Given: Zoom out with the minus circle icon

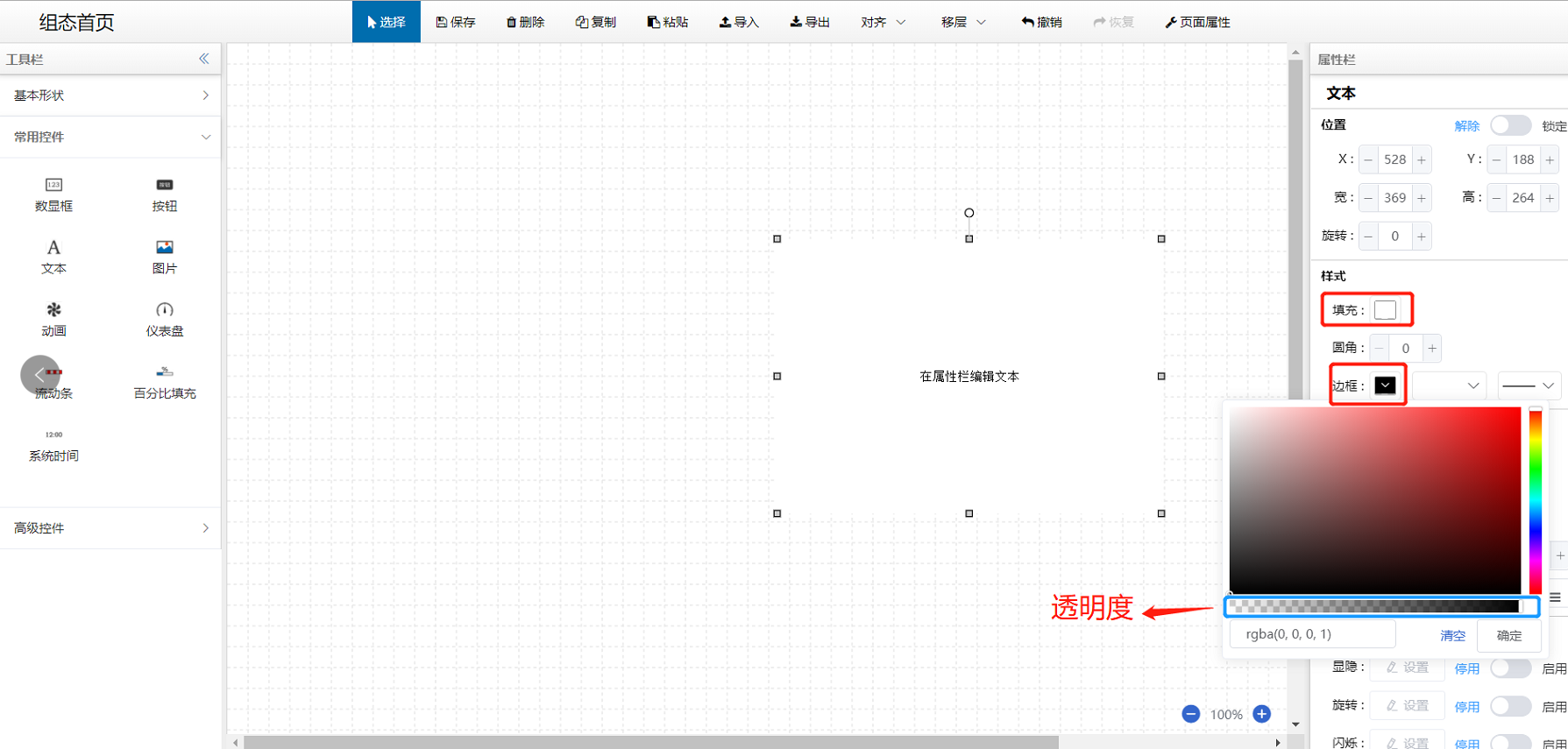Looking at the screenshot, I should [1190, 714].
